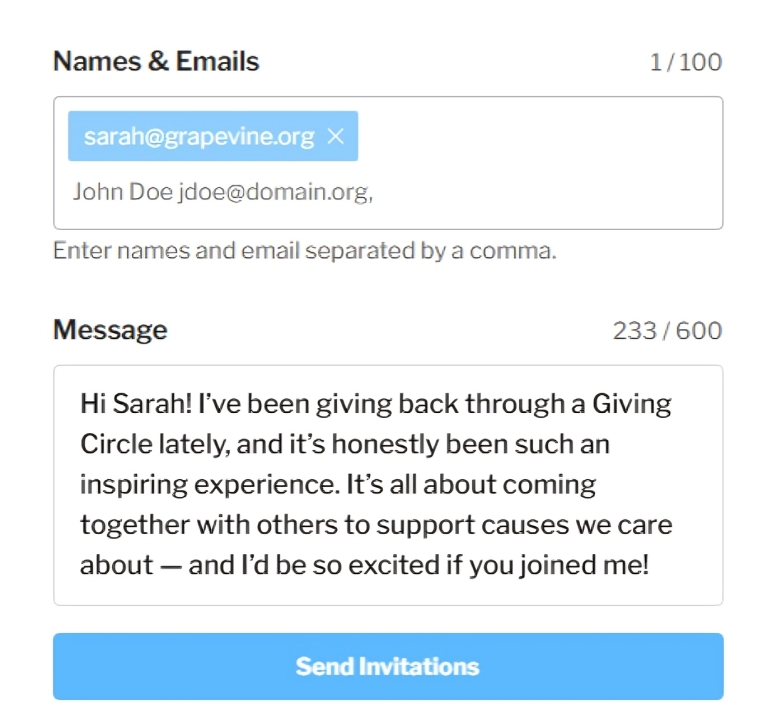Remove the sarah@grapevine.org email chip
Screen dimensions: 777x723
pos(336,137)
